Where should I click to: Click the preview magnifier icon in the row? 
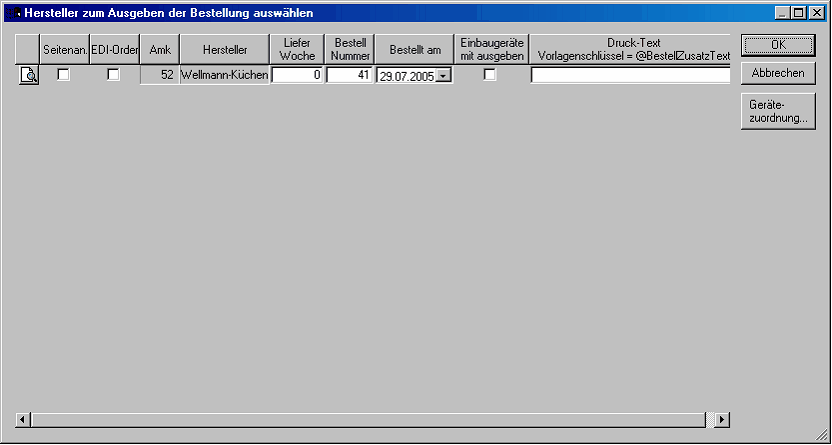click(x=29, y=75)
